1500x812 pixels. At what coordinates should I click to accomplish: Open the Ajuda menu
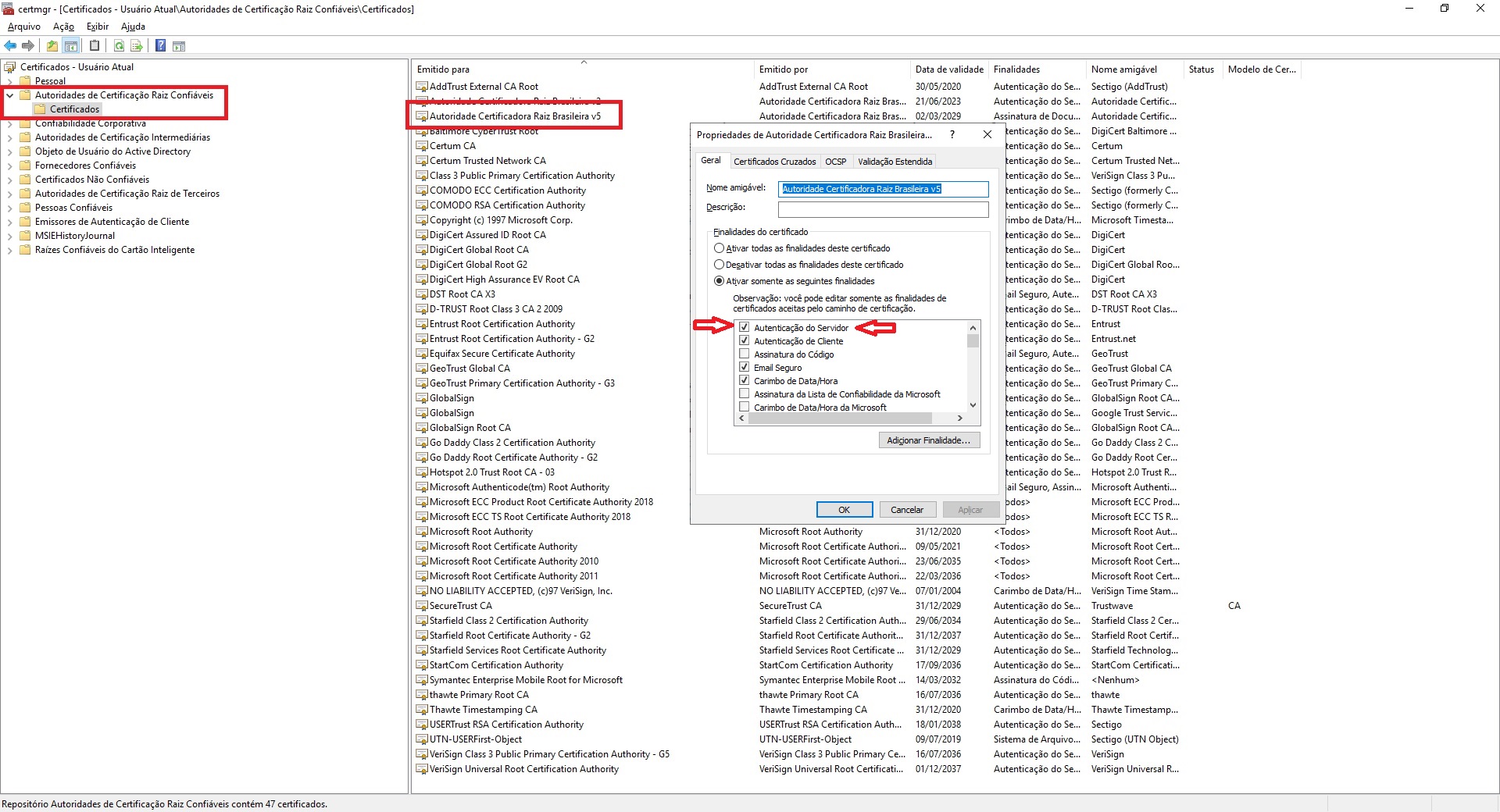[133, 27]
